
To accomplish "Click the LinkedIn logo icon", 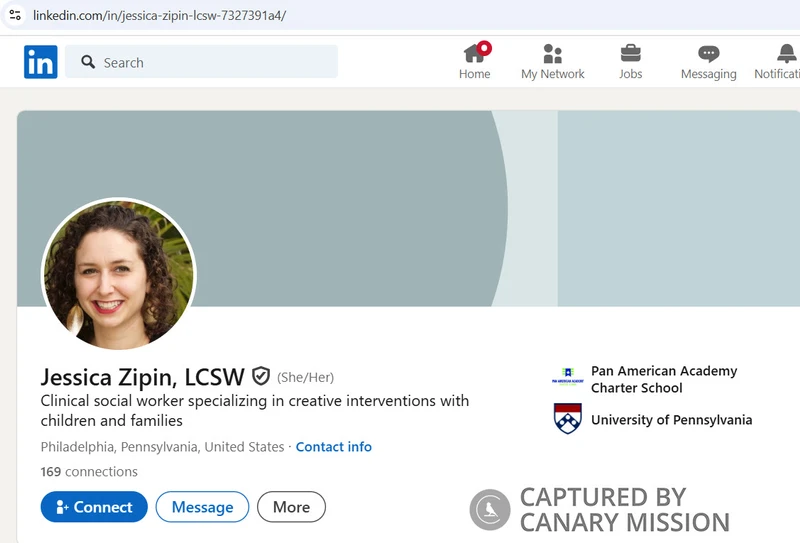I will pos(41,62).
